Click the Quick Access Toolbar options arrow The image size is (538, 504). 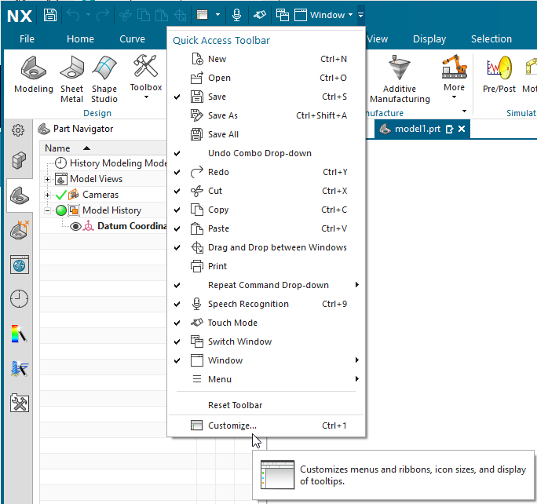pyautogui.click(x=361, y=15)
